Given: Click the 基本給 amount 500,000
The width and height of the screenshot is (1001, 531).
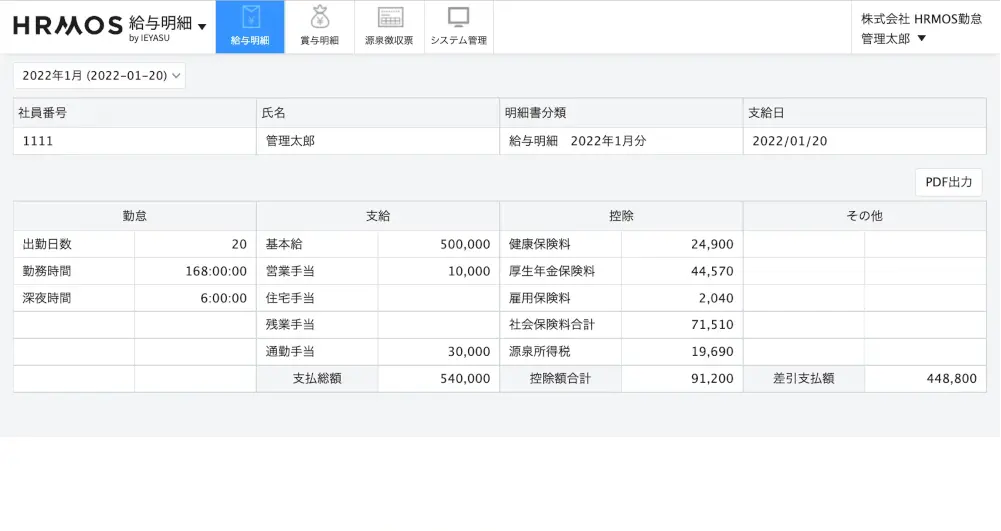Looking at the screenshot, I should coord(465,244).
